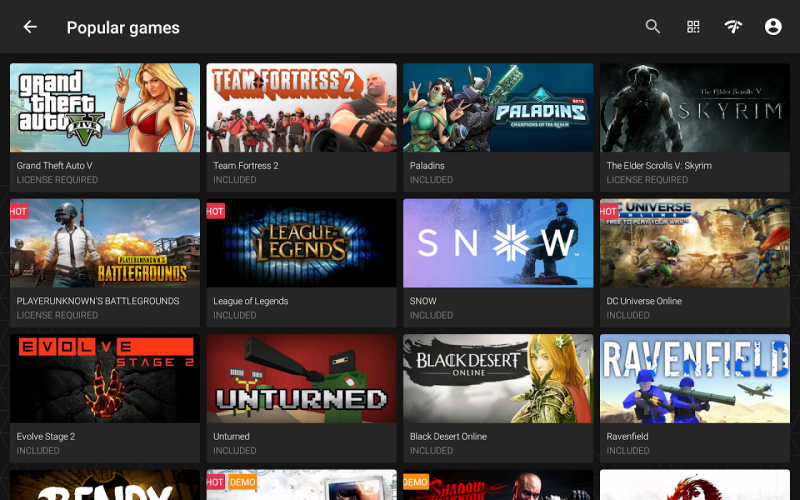Open the Shadow Warrior demo tile
The image size is (800, 500).
pyautogui.click(x=498, y=485)
